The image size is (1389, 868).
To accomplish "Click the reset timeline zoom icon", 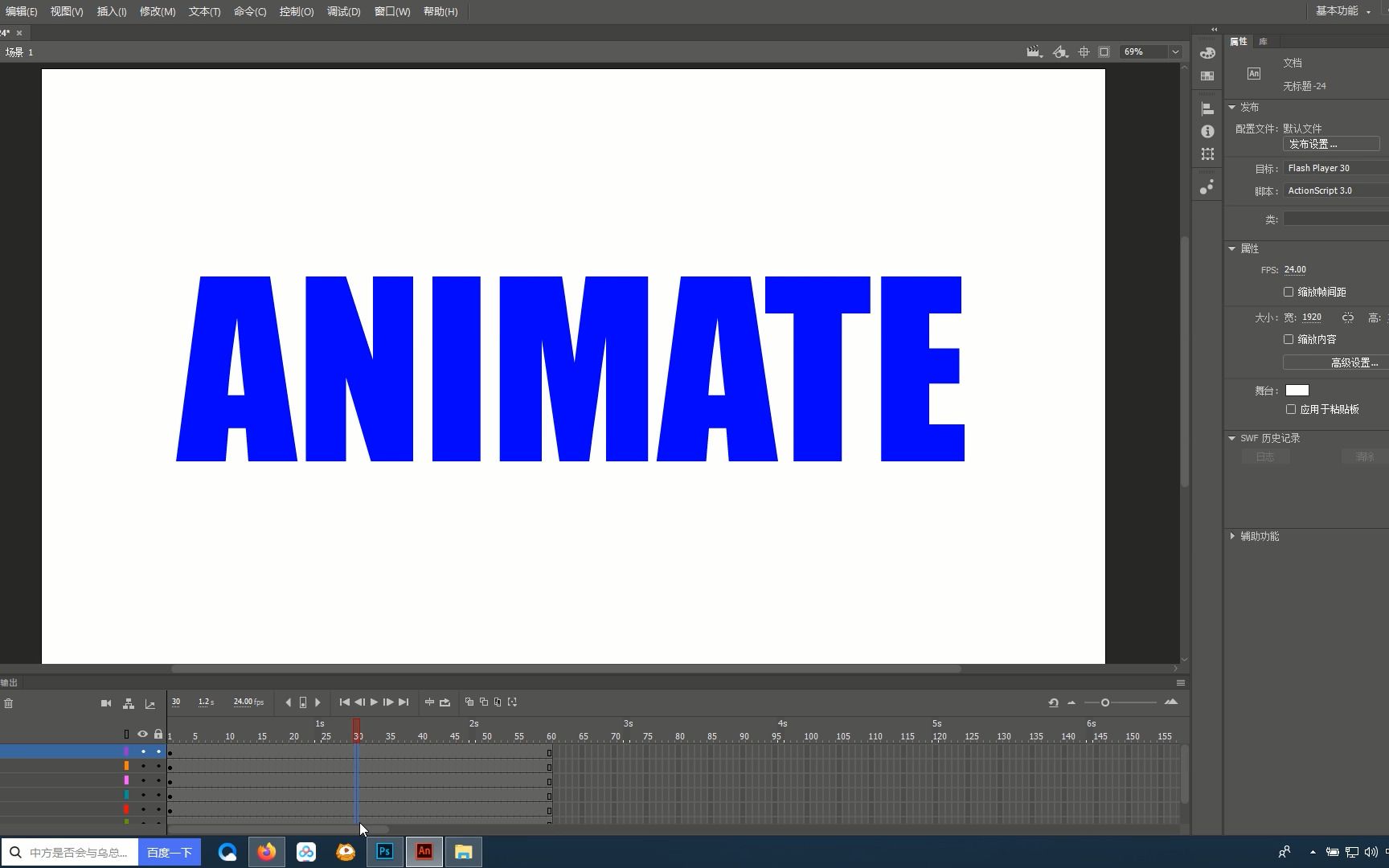I will tap(1053, 702).
